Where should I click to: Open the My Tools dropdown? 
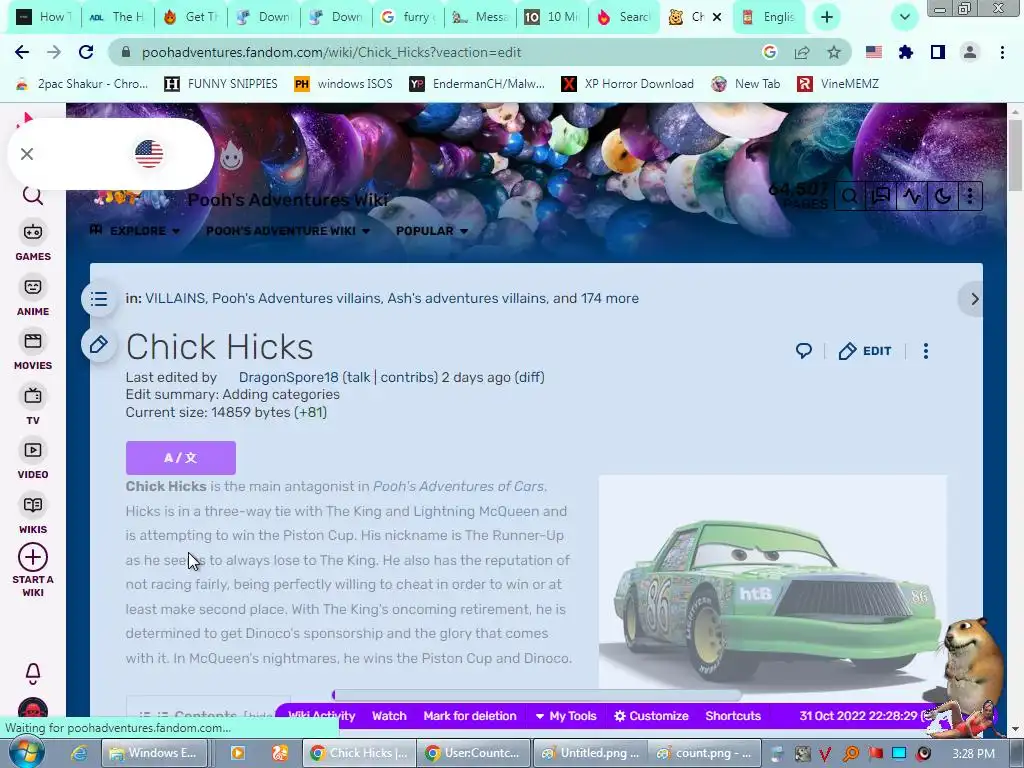tap(566, 716)
